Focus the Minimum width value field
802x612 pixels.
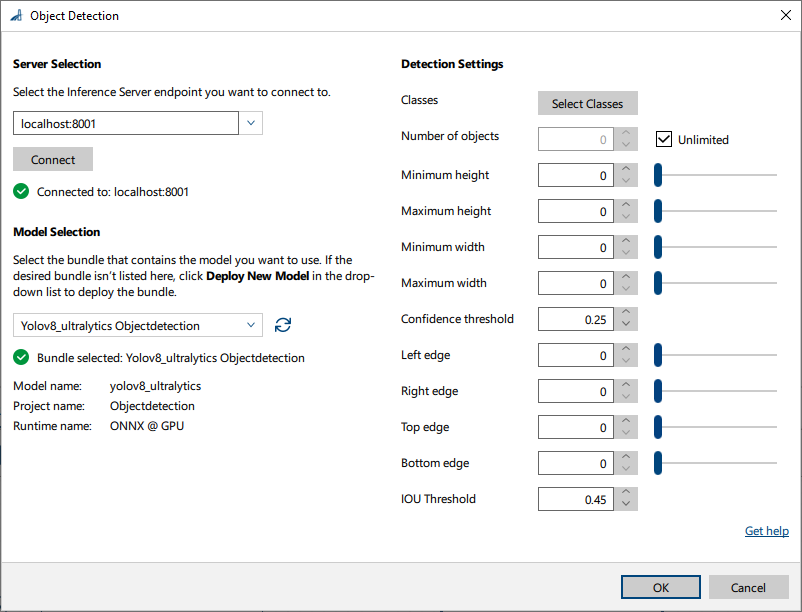[x=575, y=247]
